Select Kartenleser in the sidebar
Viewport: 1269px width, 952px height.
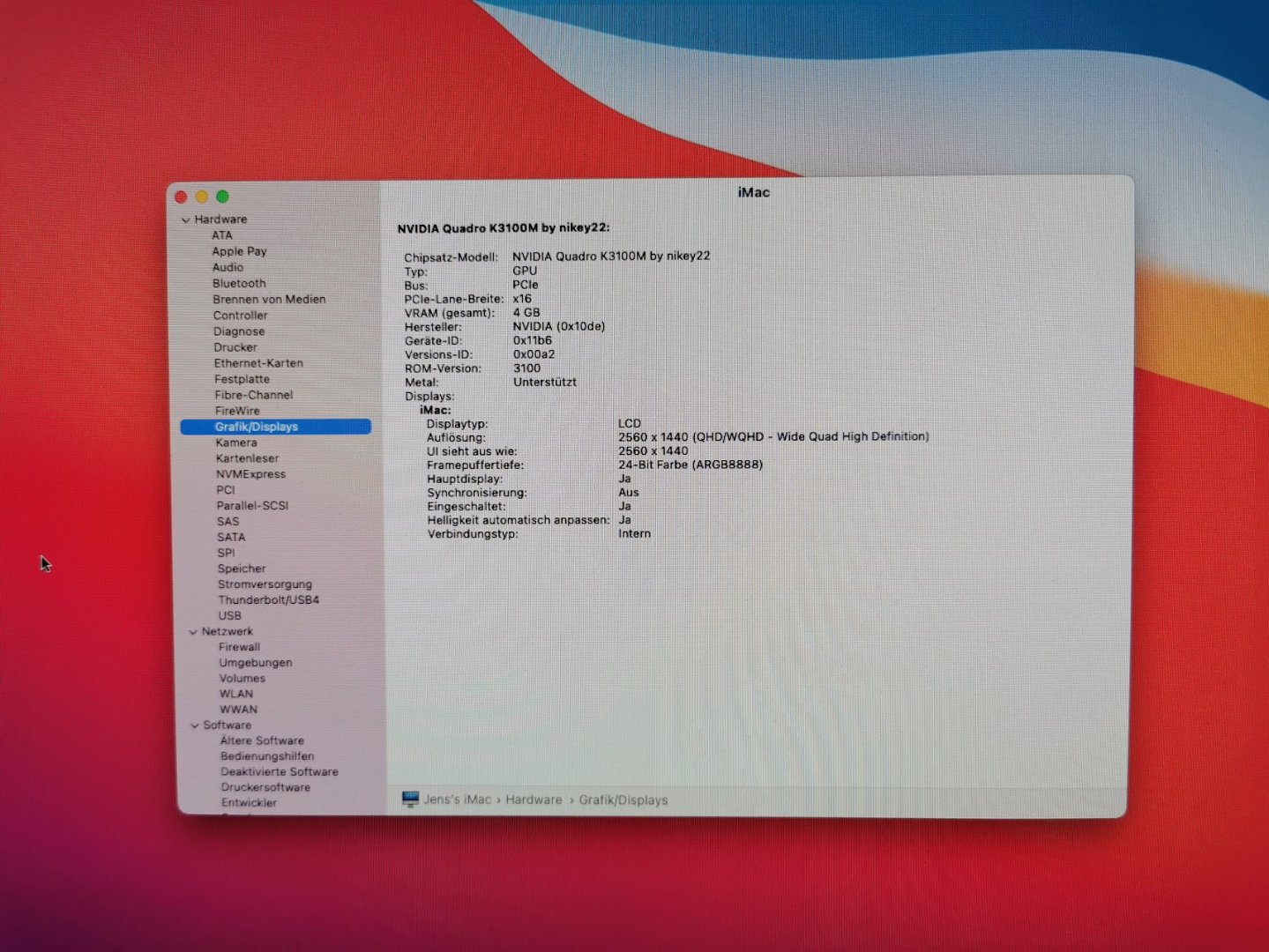(247, 458)
